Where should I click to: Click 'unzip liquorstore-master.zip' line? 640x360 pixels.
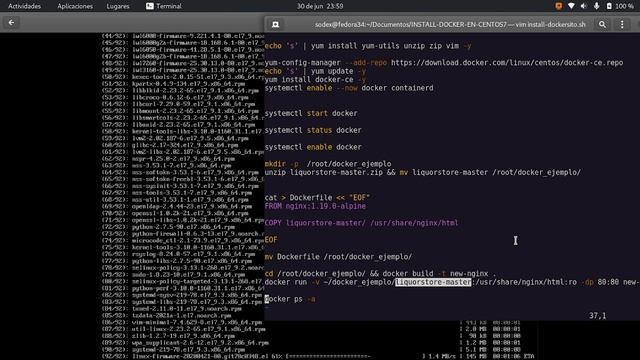click(x=422, y=172)
